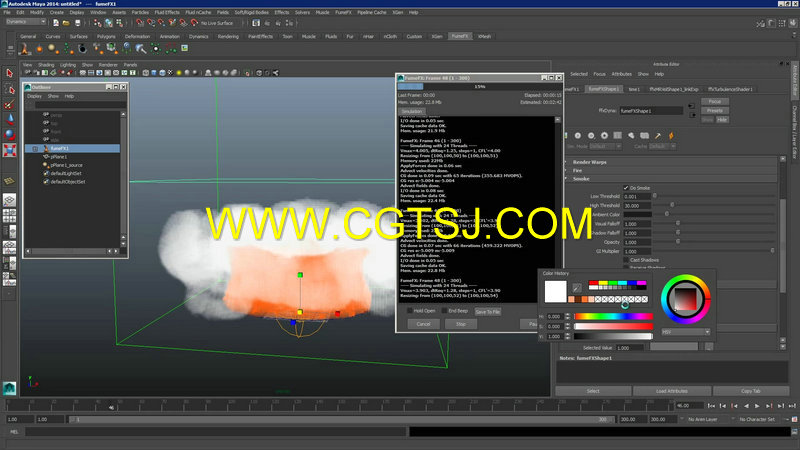Image resolution: width=800 pixels, height=450 pixels.
Task: Open the No Character Set dropdown
Action: coord(757,419)
